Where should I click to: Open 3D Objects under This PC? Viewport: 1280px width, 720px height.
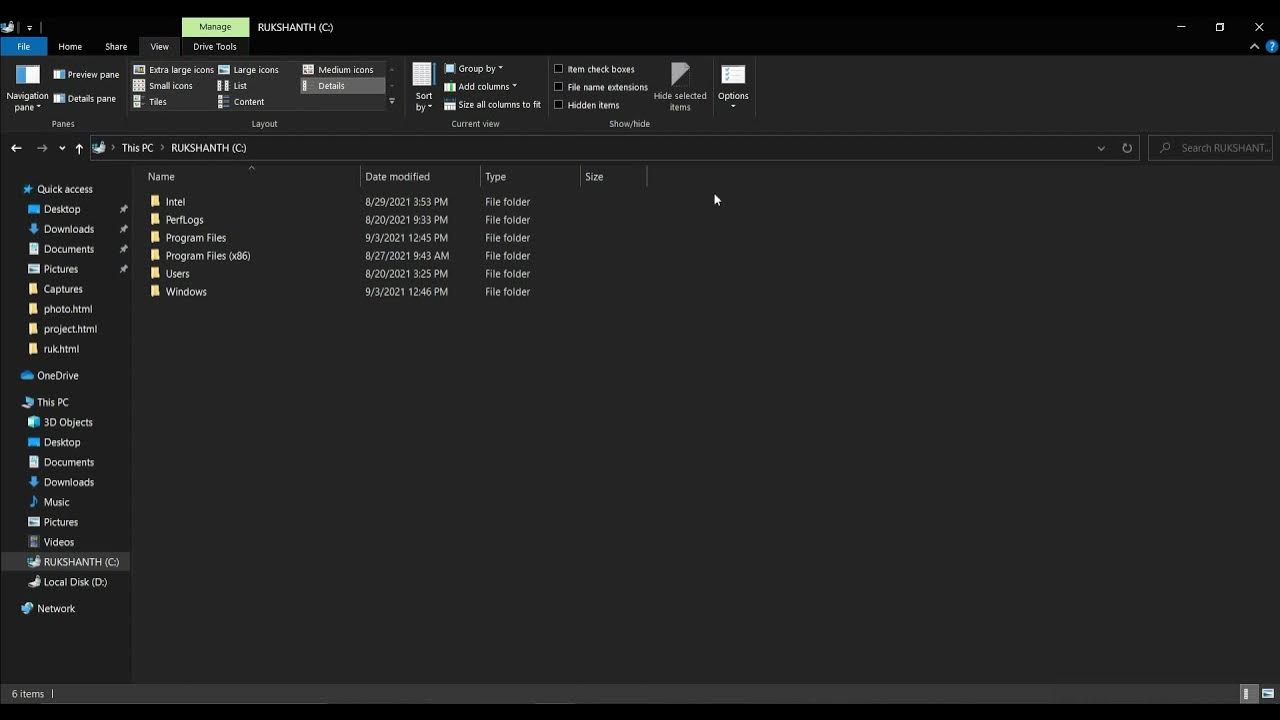point(67,422)
